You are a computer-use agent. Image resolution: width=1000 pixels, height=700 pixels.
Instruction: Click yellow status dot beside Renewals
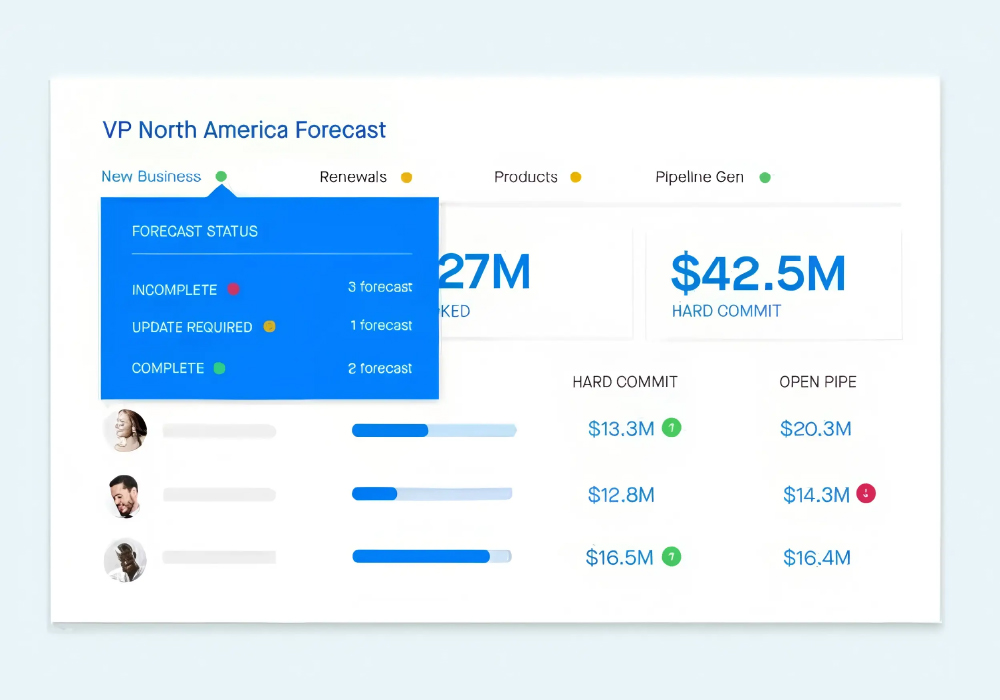coord(406,178)
